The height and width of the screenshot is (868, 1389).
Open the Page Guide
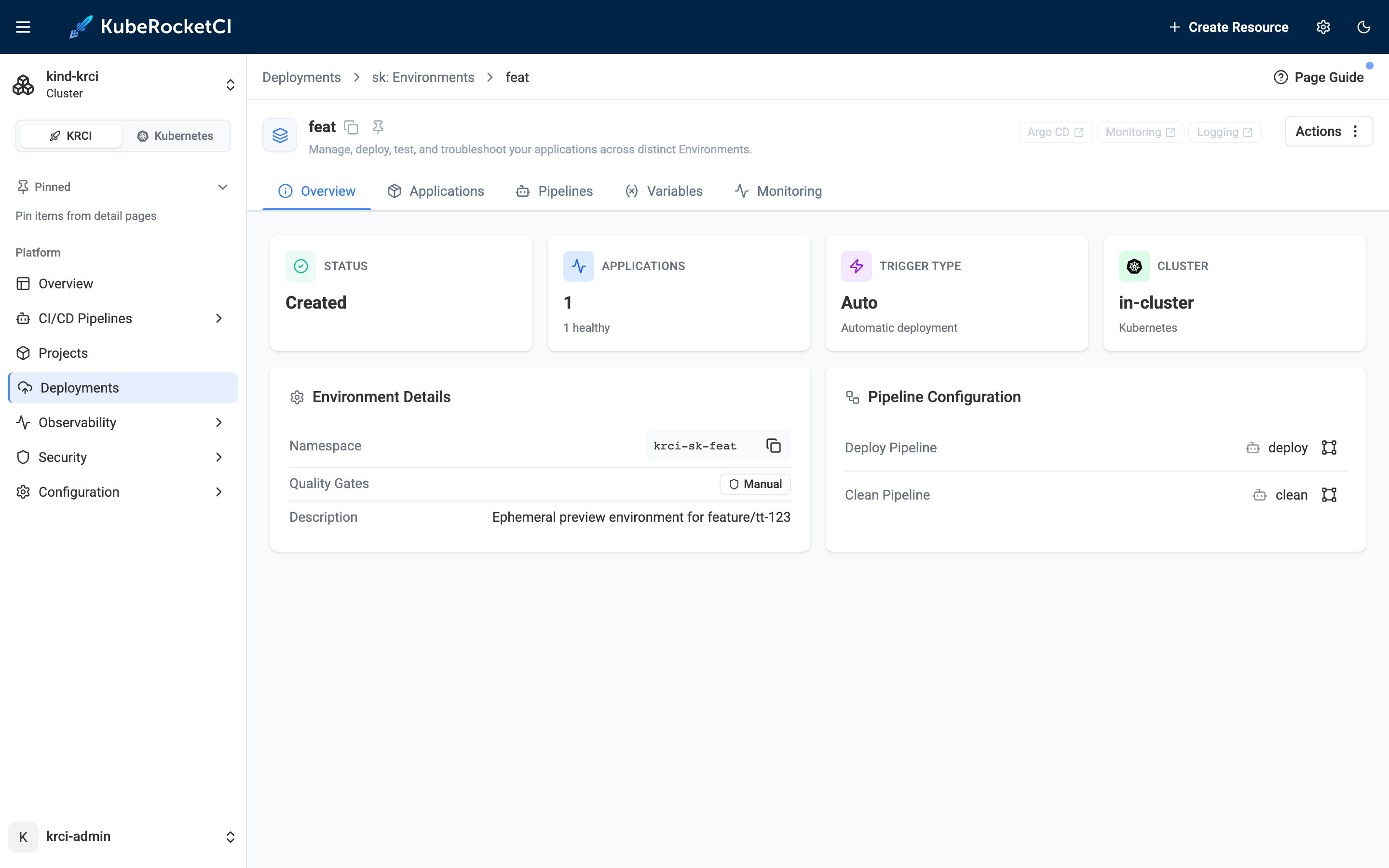coord(1319,78)
